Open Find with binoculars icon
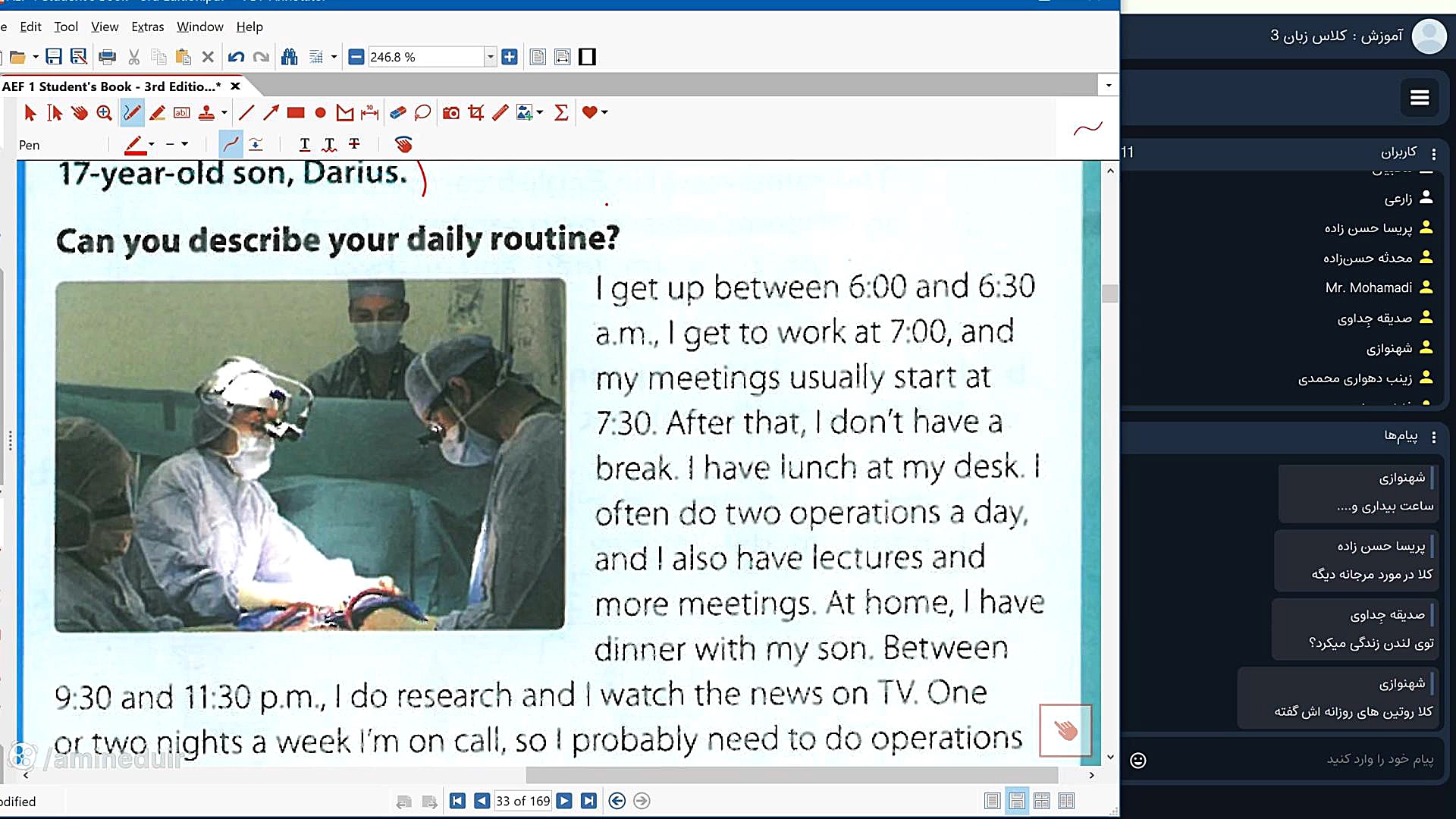The width and height of the screenshot is (1456, 819). (x=289, y=57)
